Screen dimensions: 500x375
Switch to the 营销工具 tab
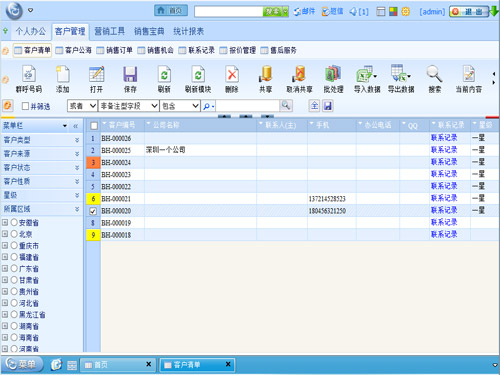point(109,31)
